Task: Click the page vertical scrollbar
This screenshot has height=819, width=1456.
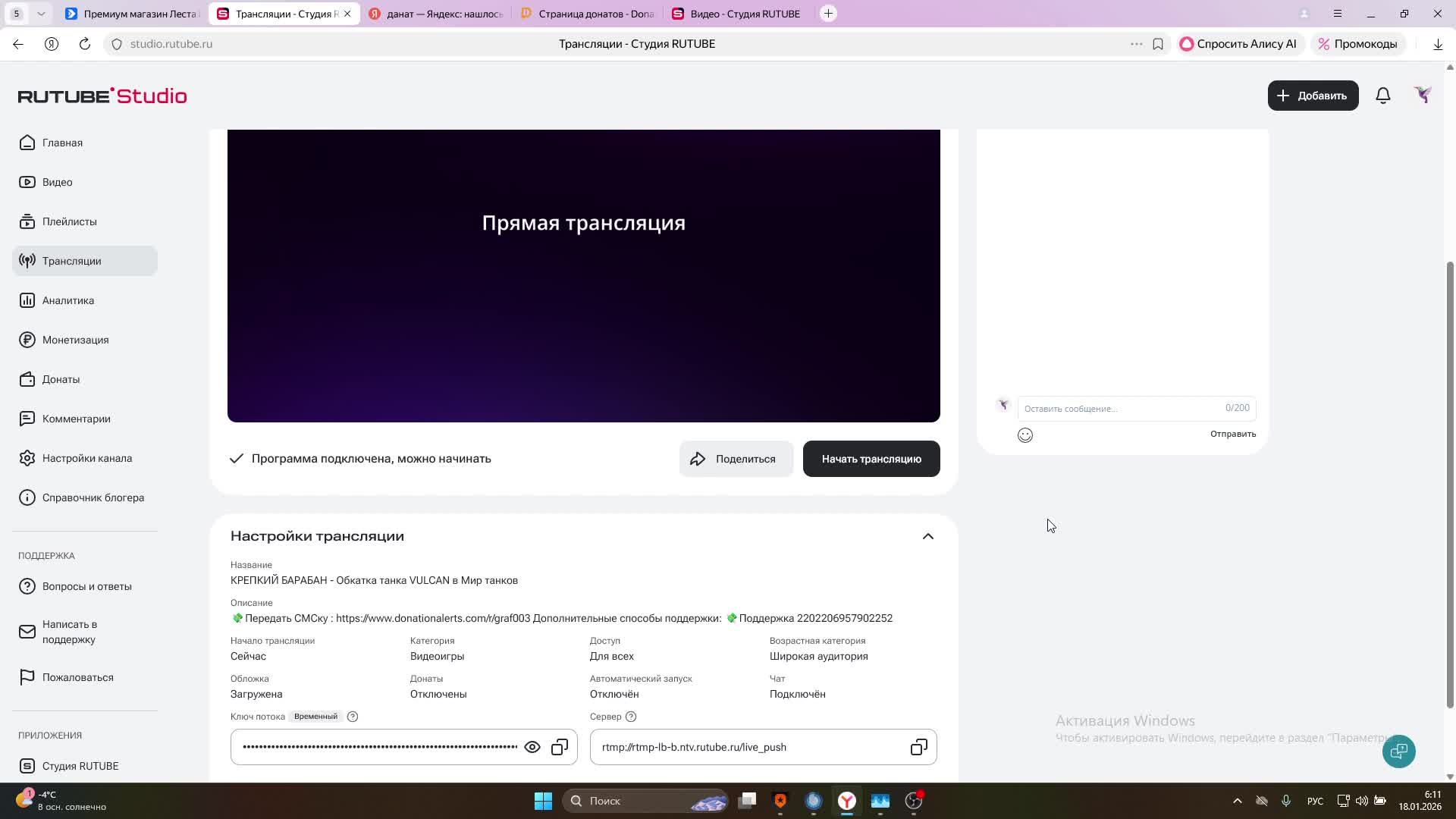Action: tap(1450, 485)
